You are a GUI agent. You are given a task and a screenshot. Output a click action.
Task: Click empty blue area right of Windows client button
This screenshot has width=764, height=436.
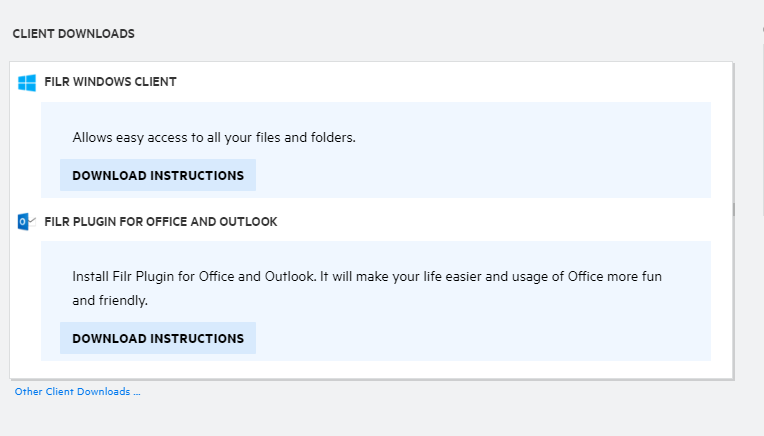pyautogui.click(x=480, y=175)
